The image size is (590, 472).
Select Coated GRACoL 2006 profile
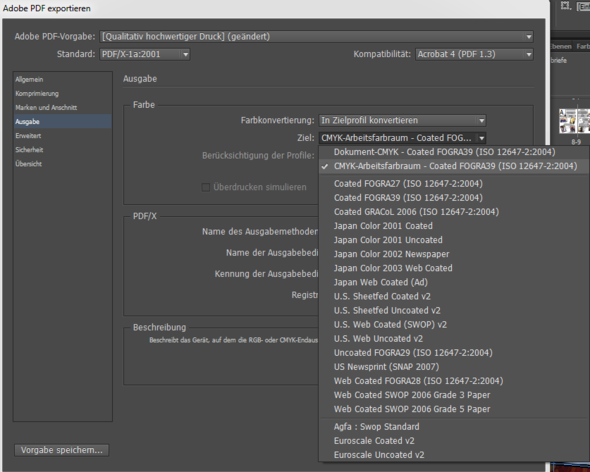[x=454, y=212]
